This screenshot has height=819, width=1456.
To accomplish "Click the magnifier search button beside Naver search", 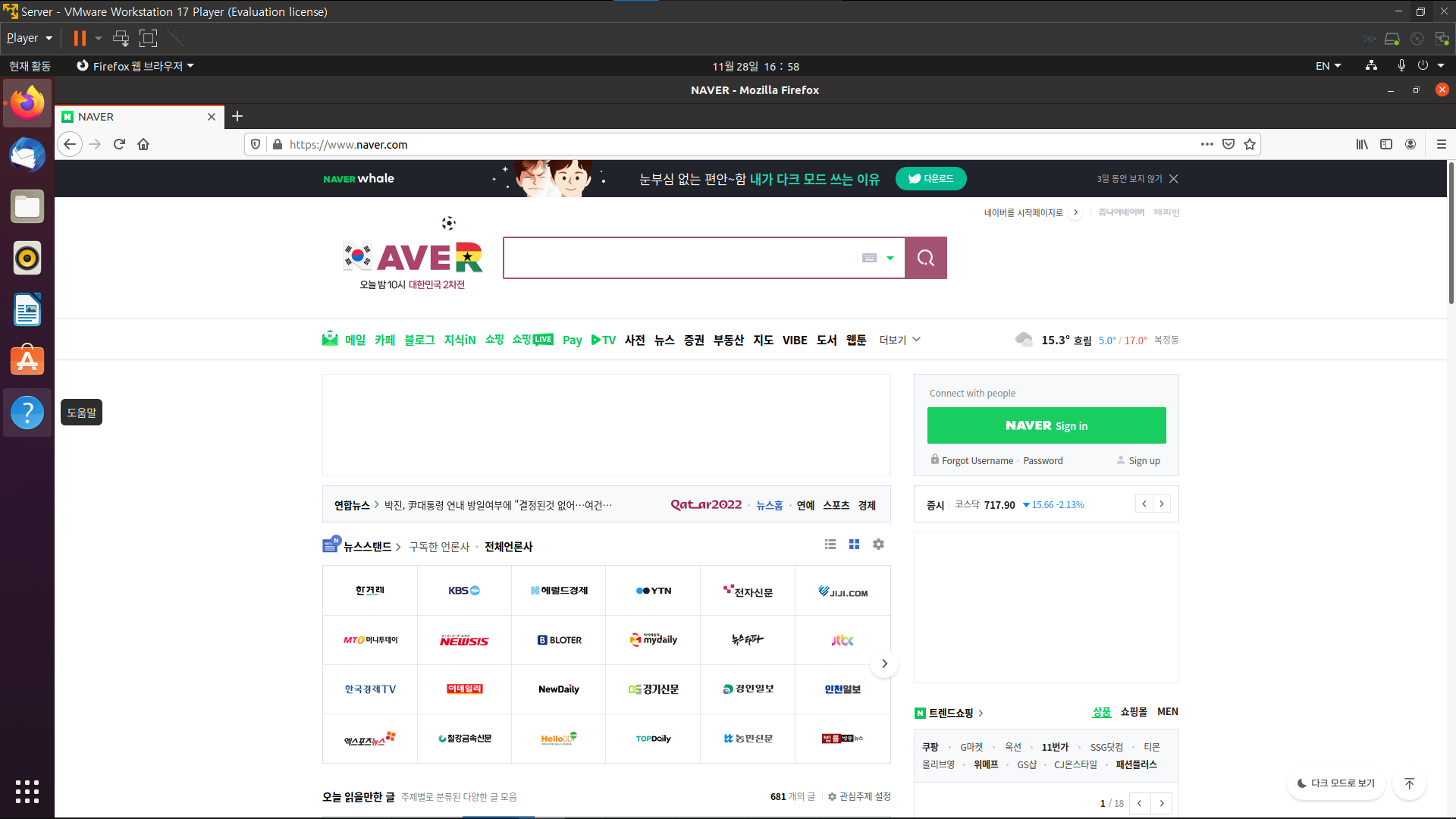I will tap(925, 258).
